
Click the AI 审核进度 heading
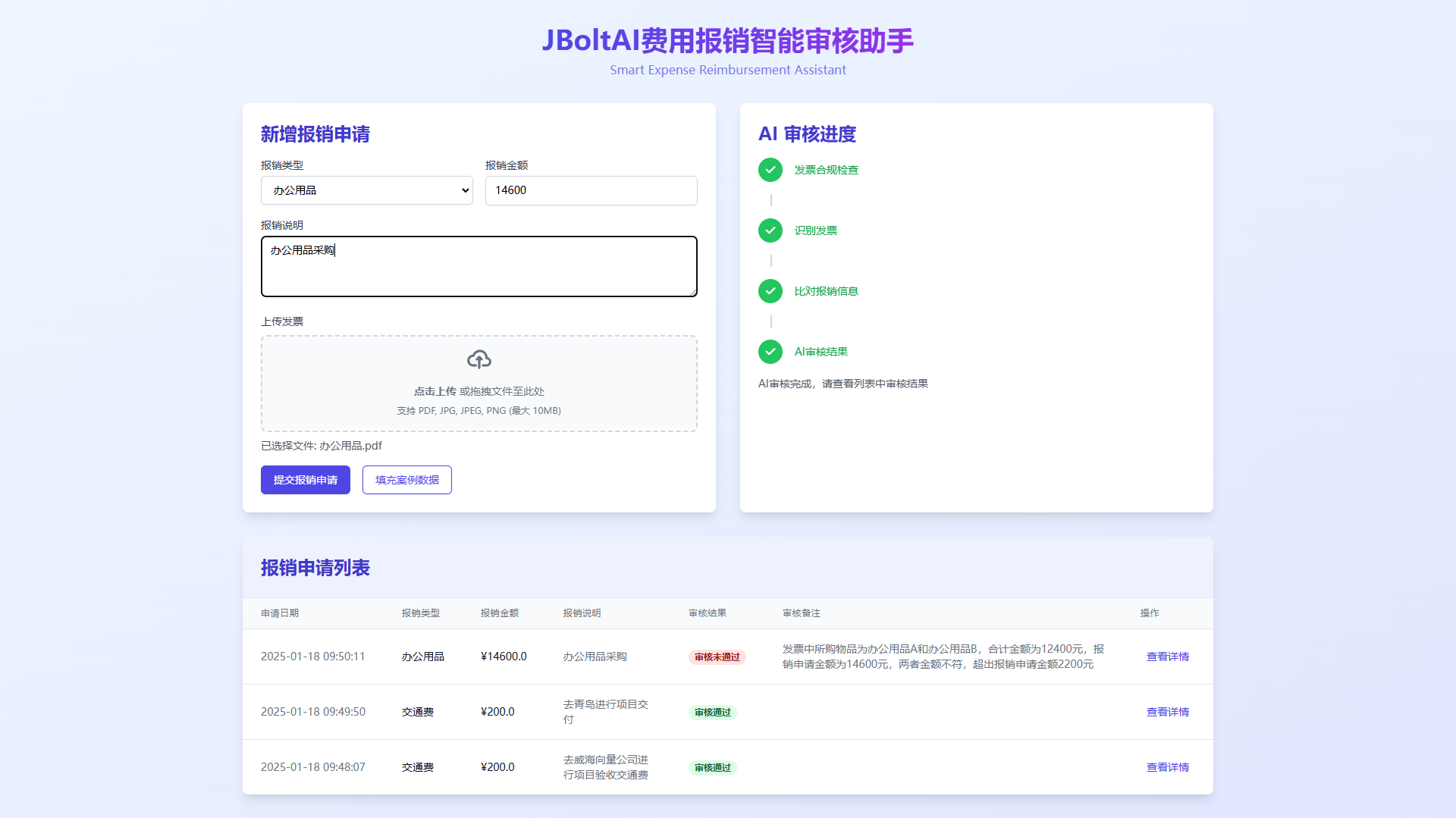(807, 134)
